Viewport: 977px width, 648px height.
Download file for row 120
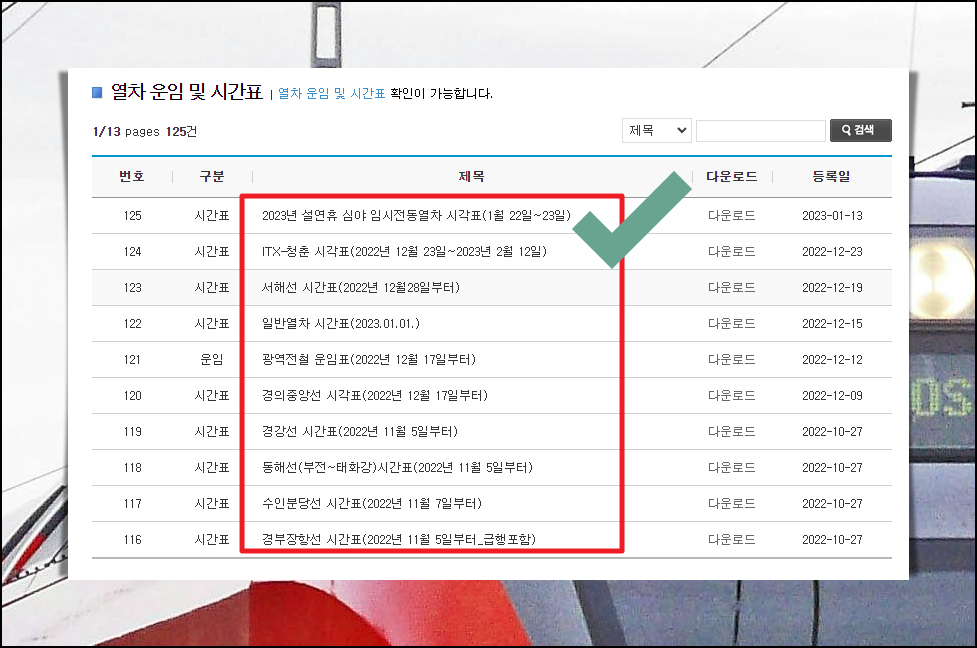pos(732,396)
